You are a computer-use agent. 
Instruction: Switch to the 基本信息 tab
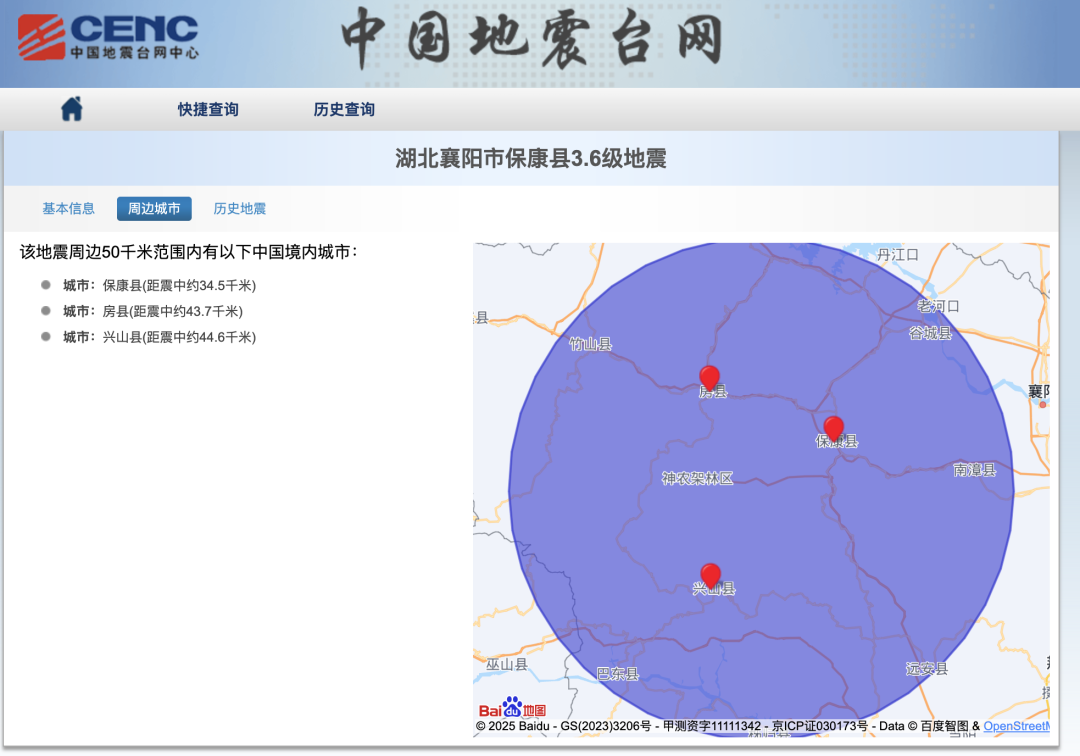[68, 209]
